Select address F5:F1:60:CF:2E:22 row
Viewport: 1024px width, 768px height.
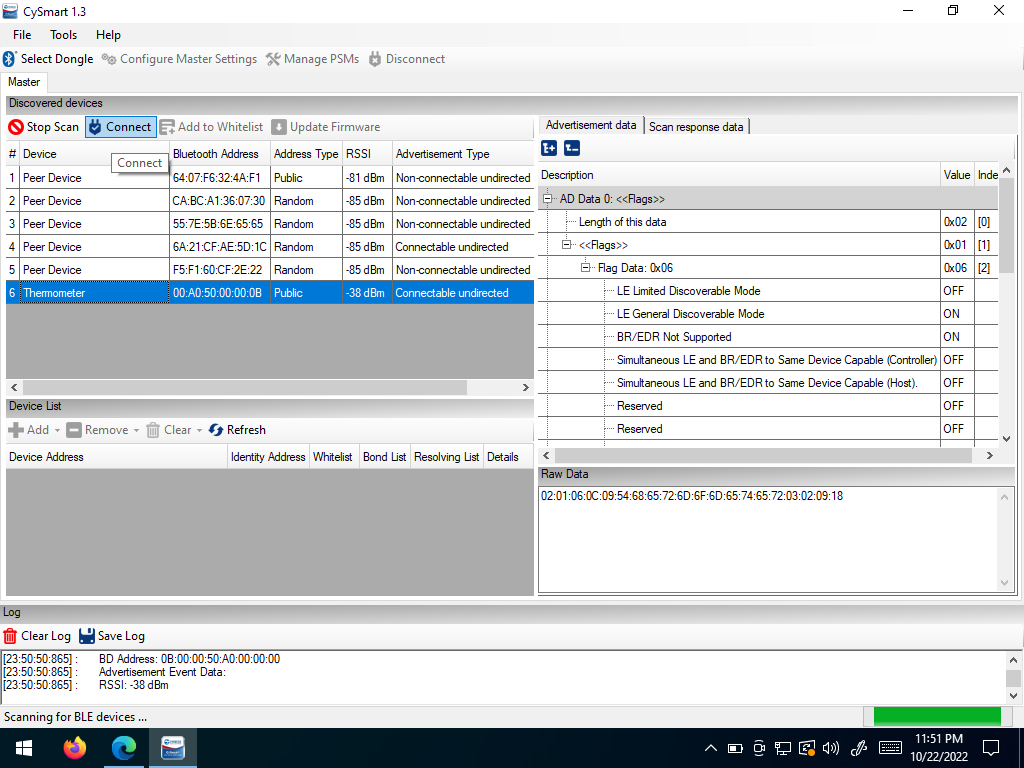click(270, 270)
